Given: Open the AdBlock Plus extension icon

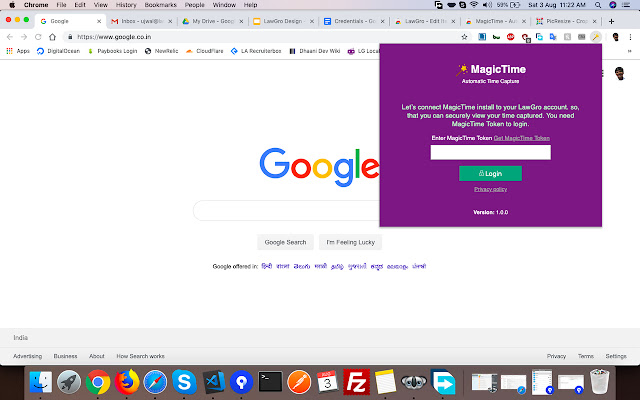Looking at the screenshot, I should coord(510,37).
